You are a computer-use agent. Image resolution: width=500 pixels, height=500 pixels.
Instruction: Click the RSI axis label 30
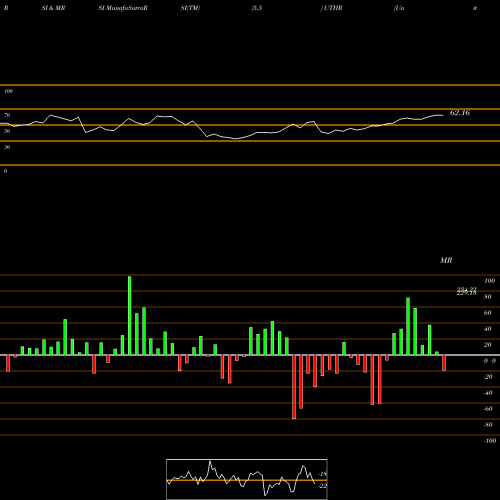point(7,147)
